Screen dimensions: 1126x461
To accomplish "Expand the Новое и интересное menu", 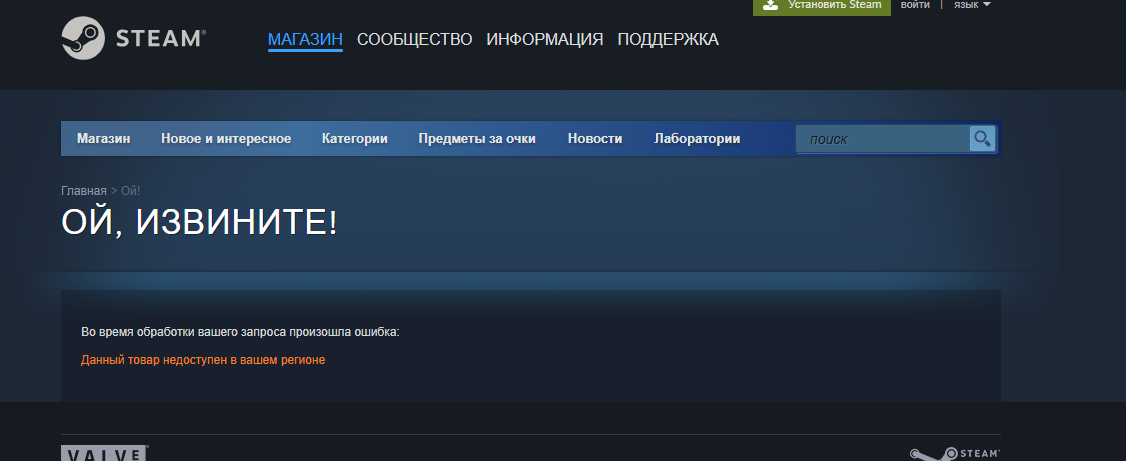I will coord(226,139).
